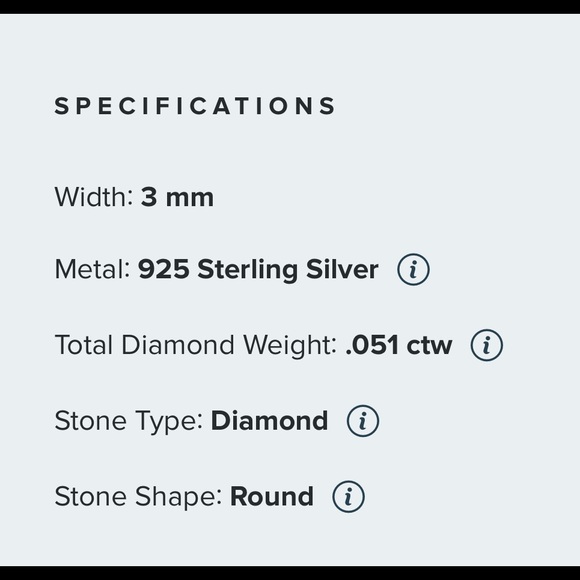580x580 pixels.
Task: Select the Metal label
Action: (92, 269)
